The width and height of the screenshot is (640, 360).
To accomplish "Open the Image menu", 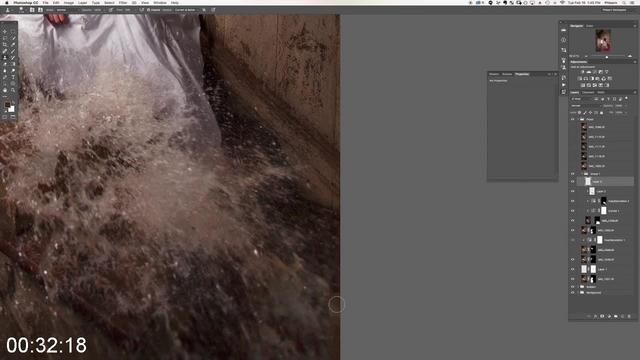I will coord(69,2).
